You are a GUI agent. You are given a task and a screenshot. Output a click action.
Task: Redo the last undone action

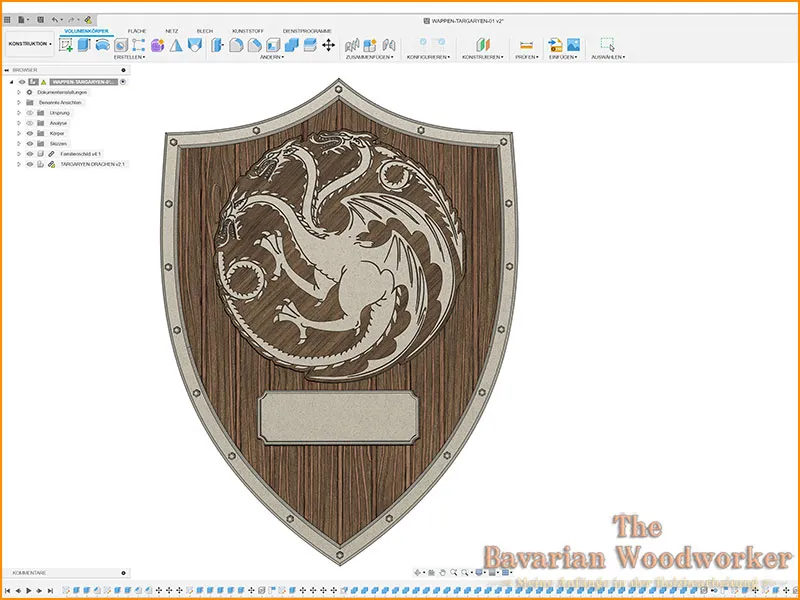click(71, 20)
